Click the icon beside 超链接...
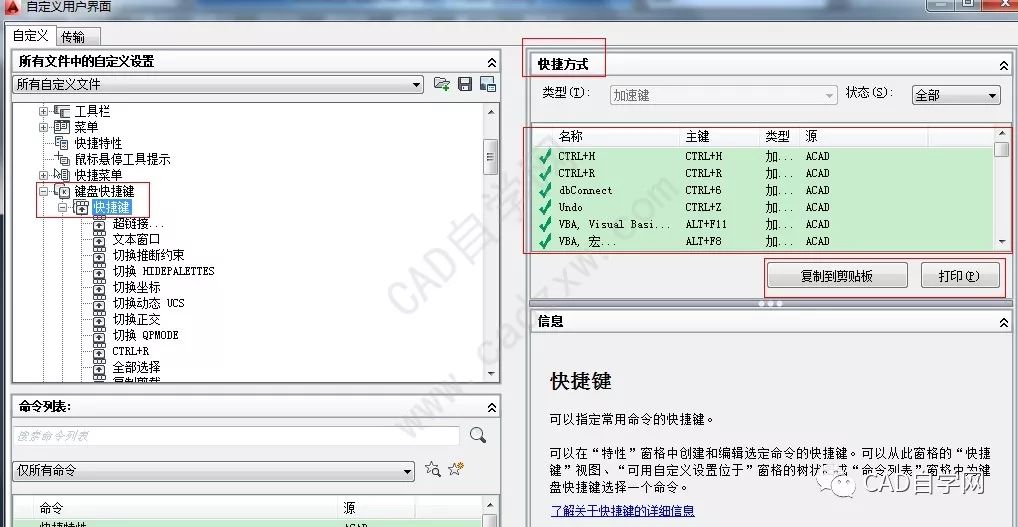This screenshot has height=527, width=1018. click(x=99, y=225)
